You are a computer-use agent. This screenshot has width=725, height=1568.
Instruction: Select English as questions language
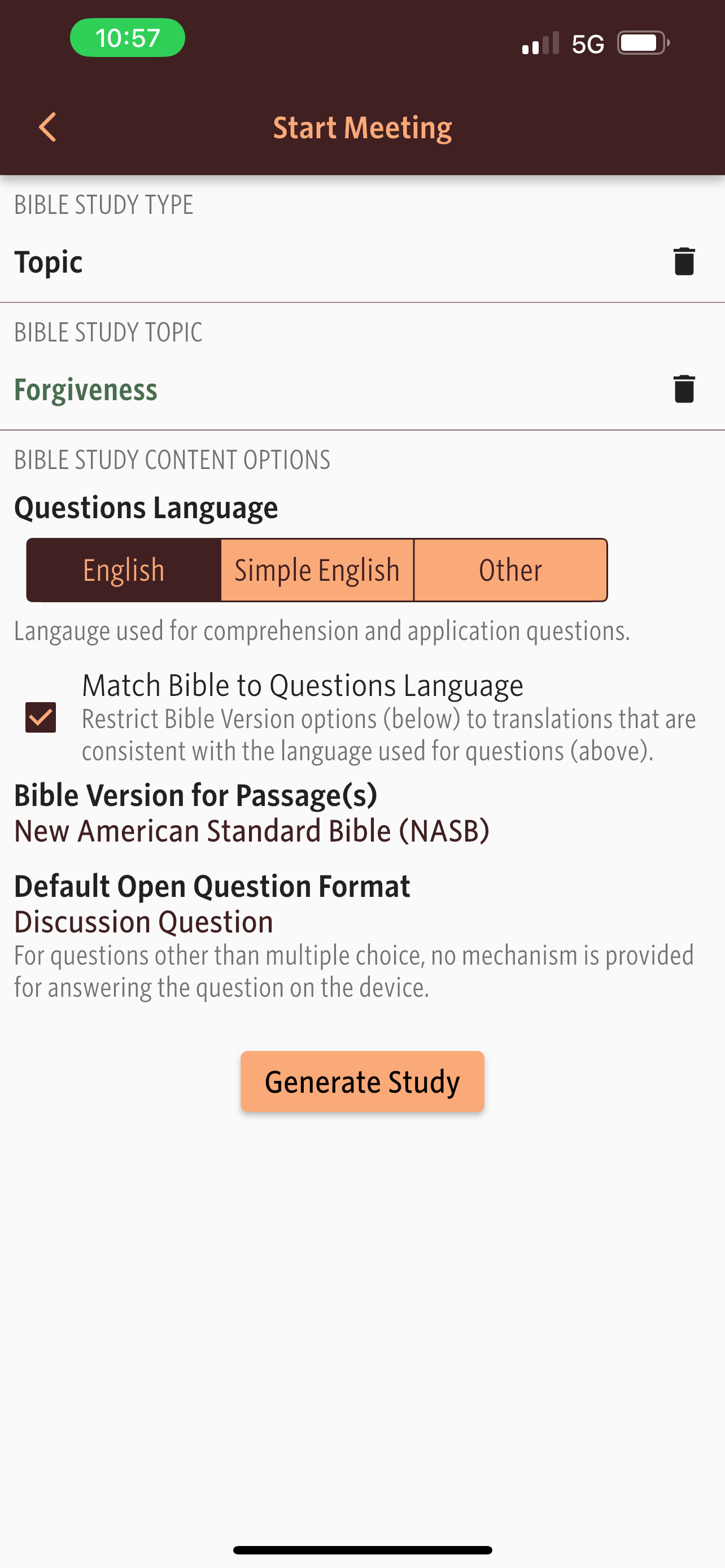point(124,570)
